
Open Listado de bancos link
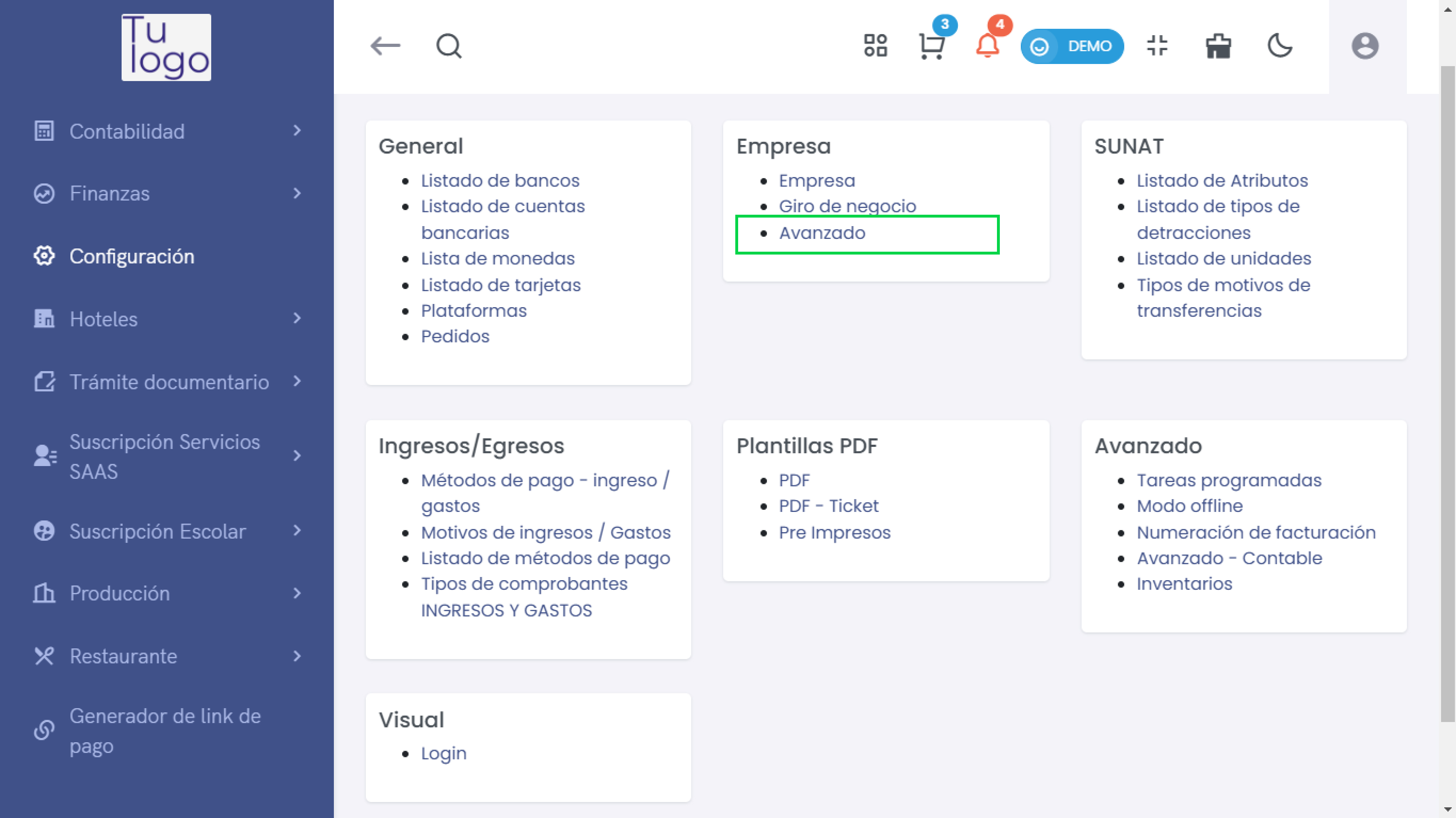(x=500, y=180)
